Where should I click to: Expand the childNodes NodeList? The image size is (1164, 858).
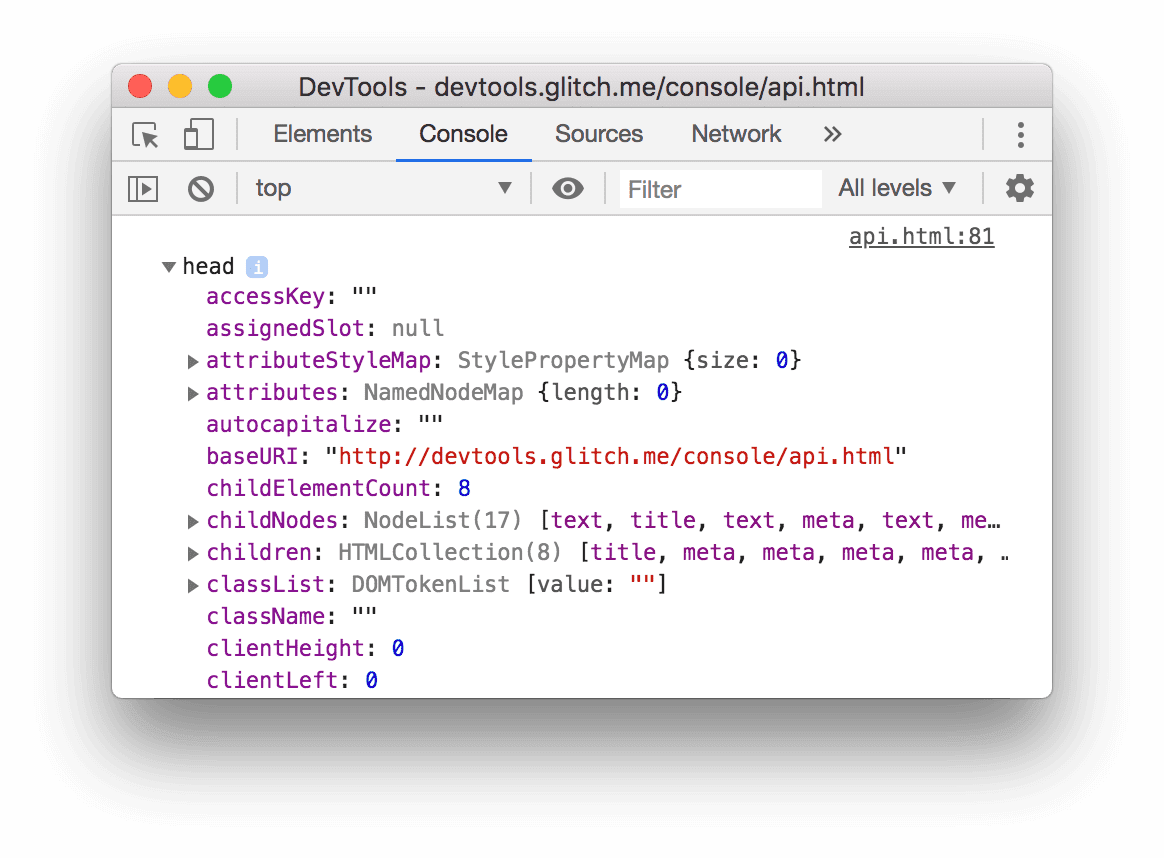pyautogui.click(x=192, y=520)
